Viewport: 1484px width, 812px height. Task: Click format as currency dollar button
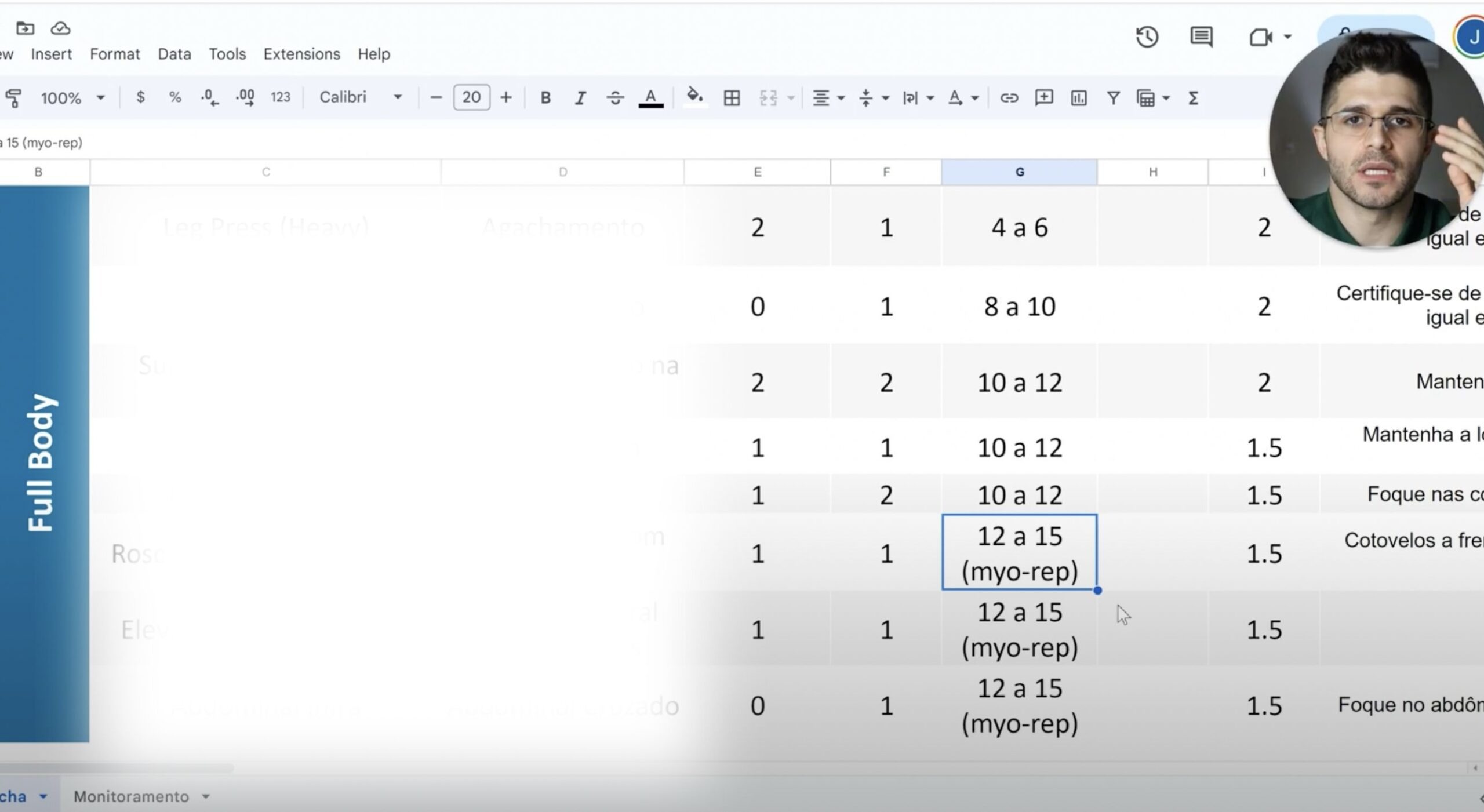point(140,97)
